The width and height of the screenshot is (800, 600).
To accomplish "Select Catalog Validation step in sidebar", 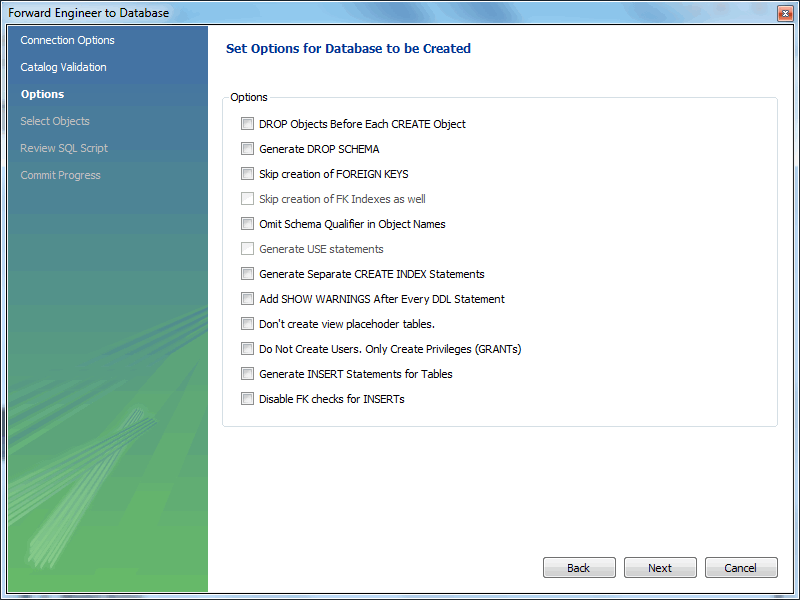I will click(63, 67).
